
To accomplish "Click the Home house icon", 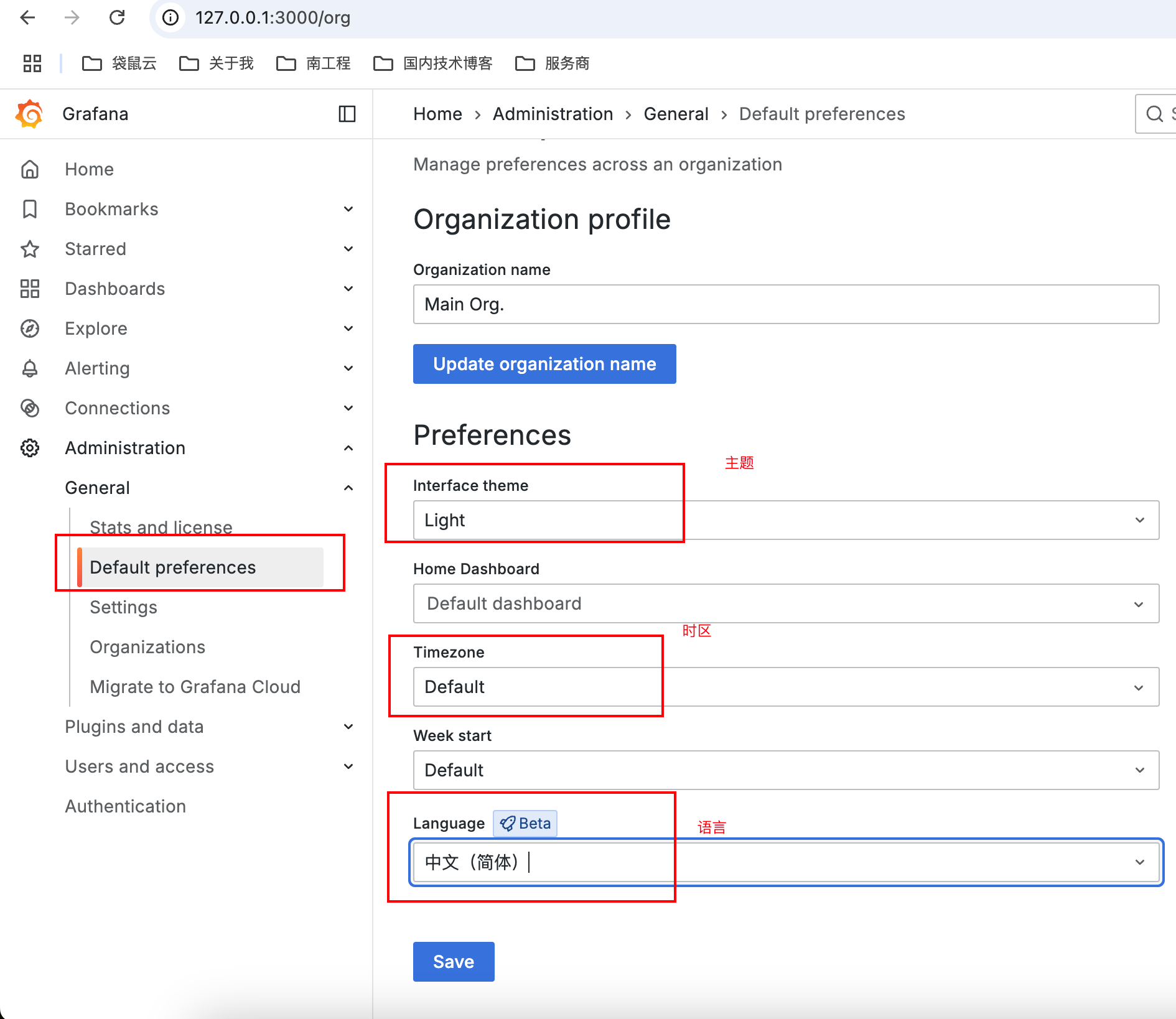I will pyautogui.click(x=30, y=169).
